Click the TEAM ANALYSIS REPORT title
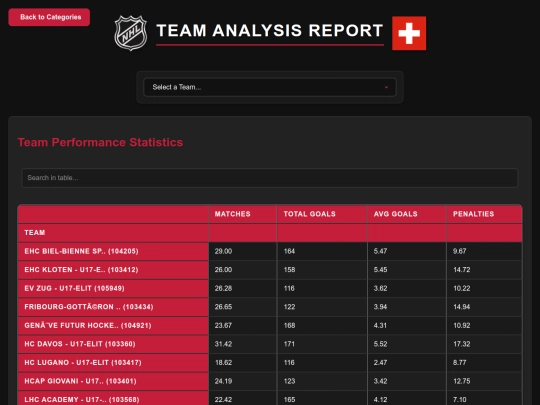Image resolution: width=540 pixels, height=405 pixels. coord(270,30)
